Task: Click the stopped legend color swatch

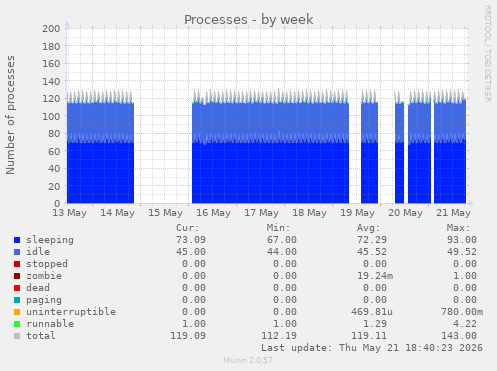Action: point(17,264)
